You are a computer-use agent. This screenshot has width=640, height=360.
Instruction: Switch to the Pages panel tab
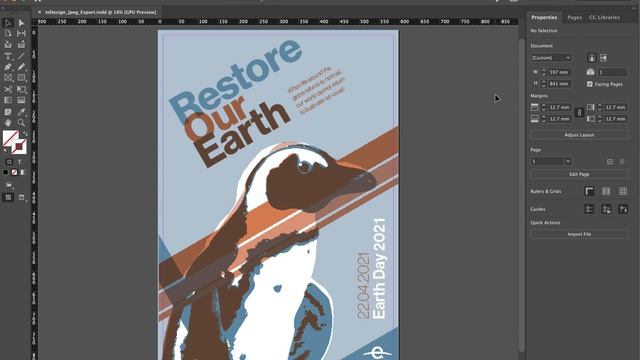(x=574, y=18)
